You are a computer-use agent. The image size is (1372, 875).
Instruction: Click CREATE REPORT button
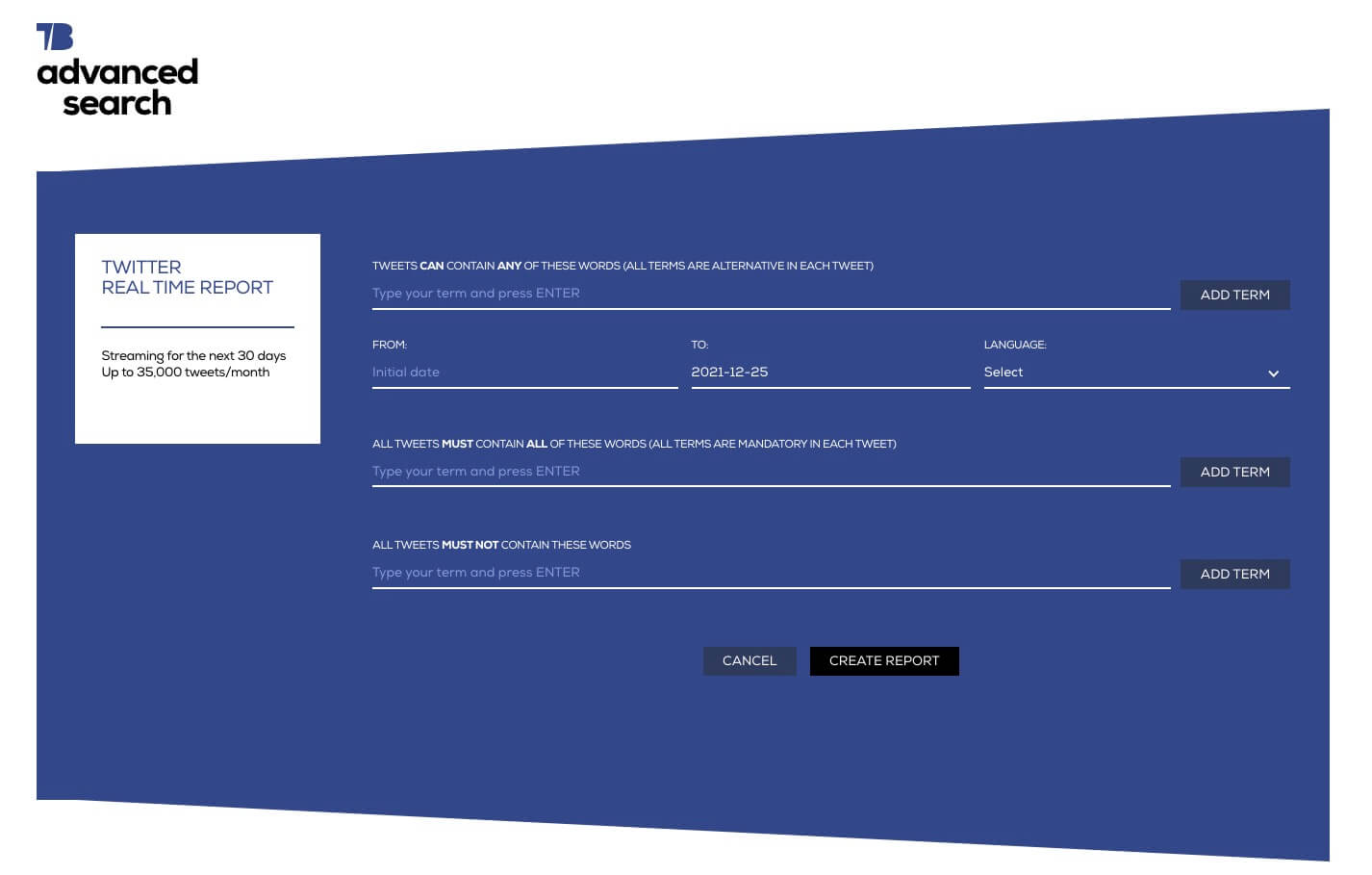pyautogui.click(x=884, y=661)
